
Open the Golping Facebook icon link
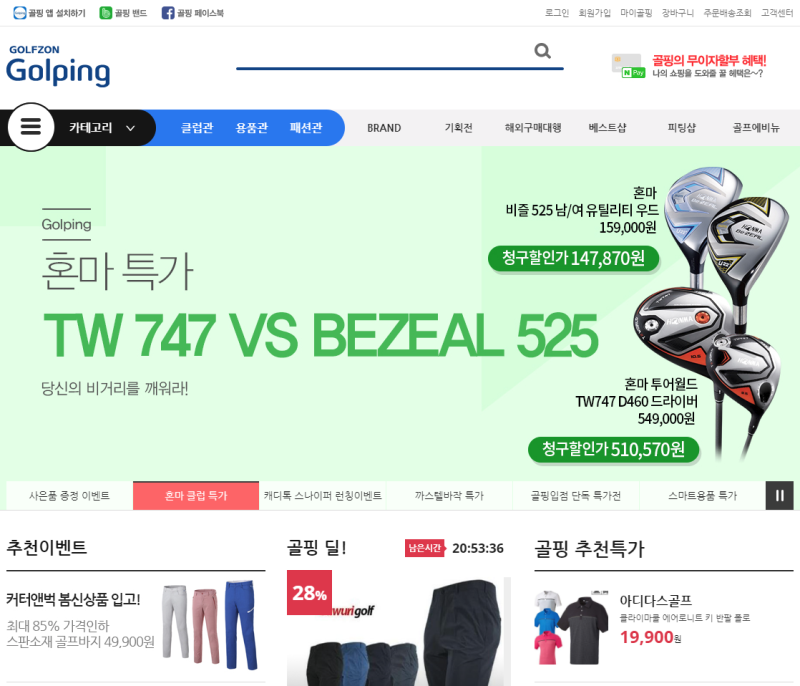tap(168, 13)
